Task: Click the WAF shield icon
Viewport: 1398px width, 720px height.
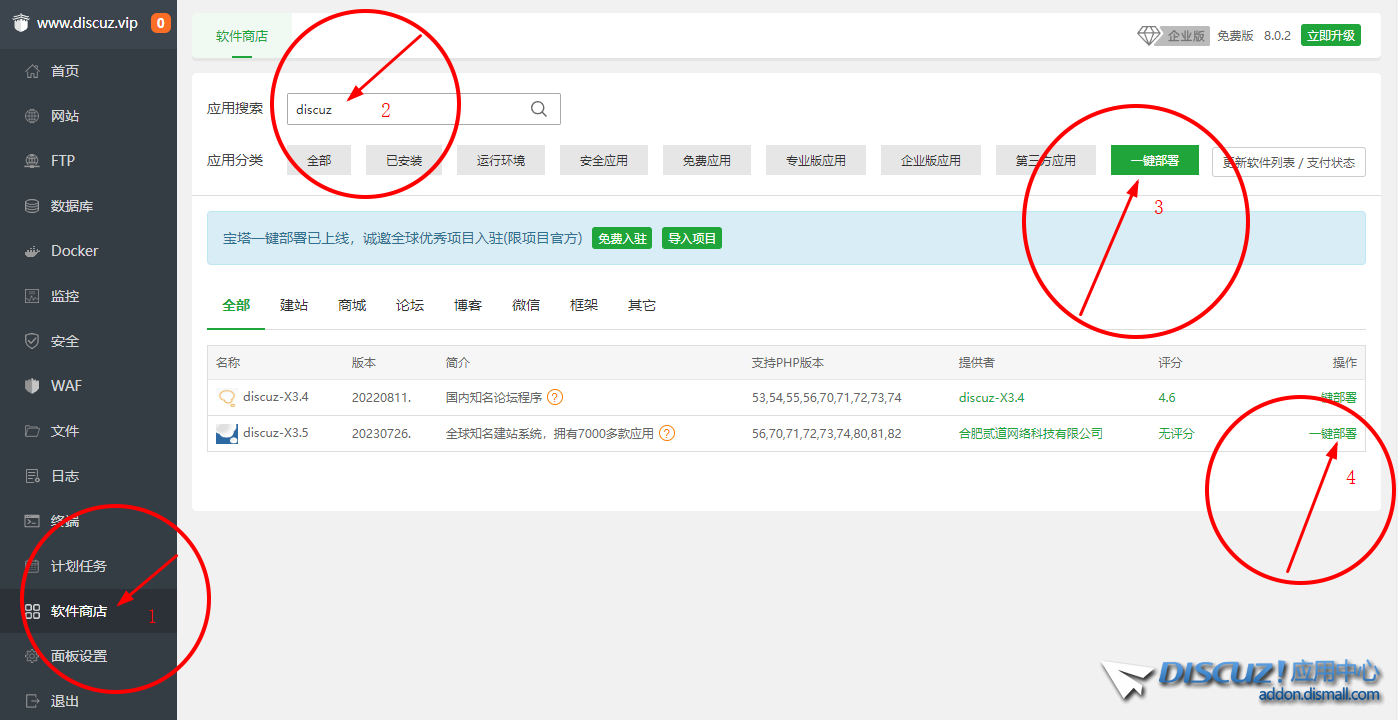Action: 32,386
